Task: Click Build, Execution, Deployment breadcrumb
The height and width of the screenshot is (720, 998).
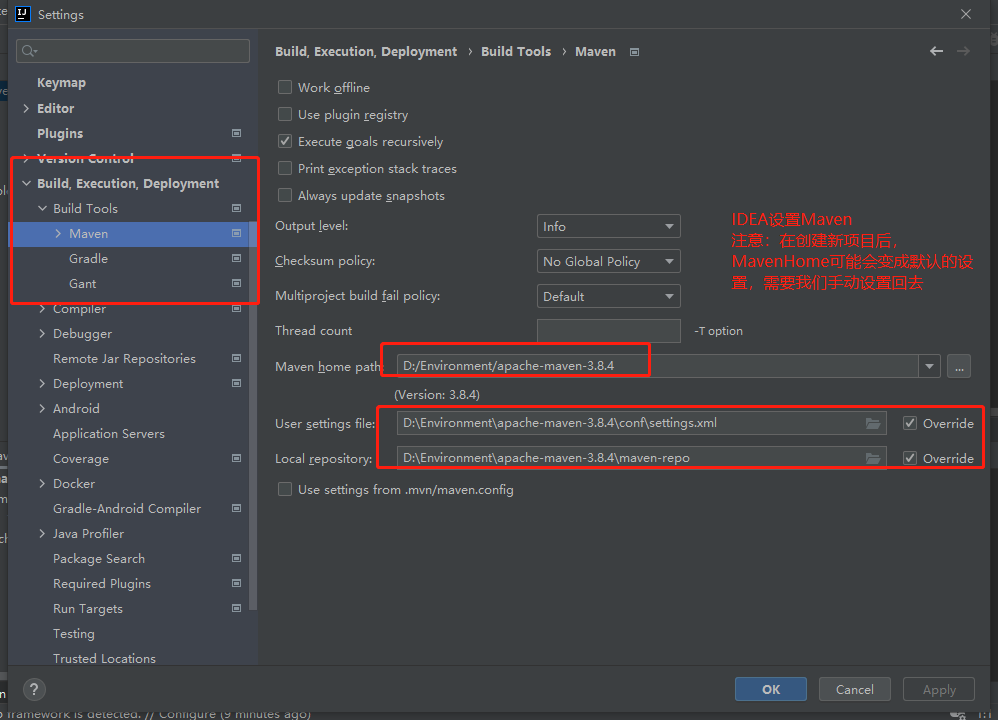Action: click(x=366, y=52)
